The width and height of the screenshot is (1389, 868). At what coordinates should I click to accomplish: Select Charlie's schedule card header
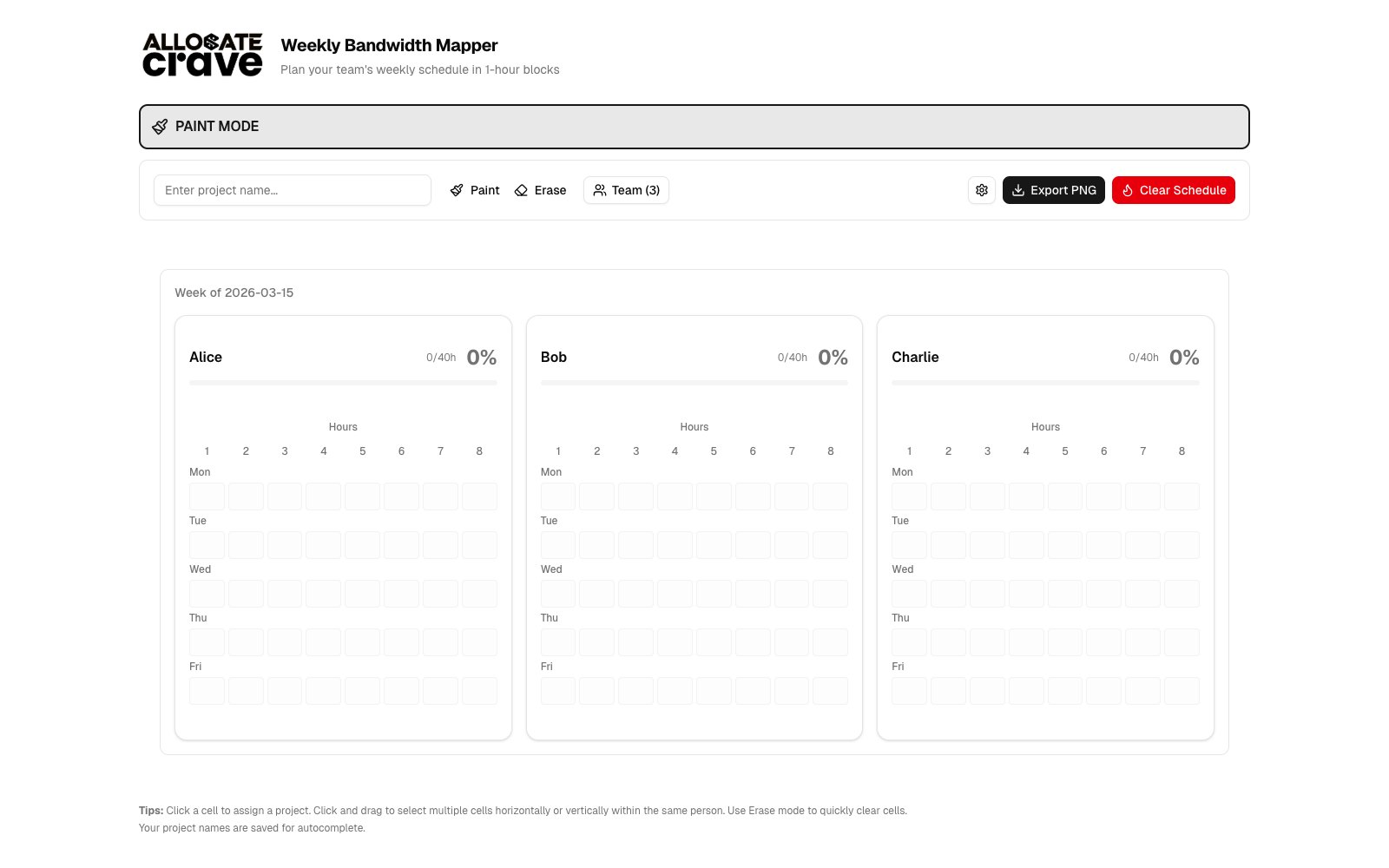(915, 357)
